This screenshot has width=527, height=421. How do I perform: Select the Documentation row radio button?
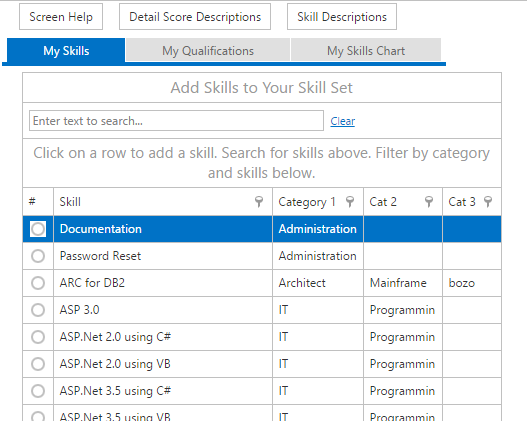coord(38,229)
